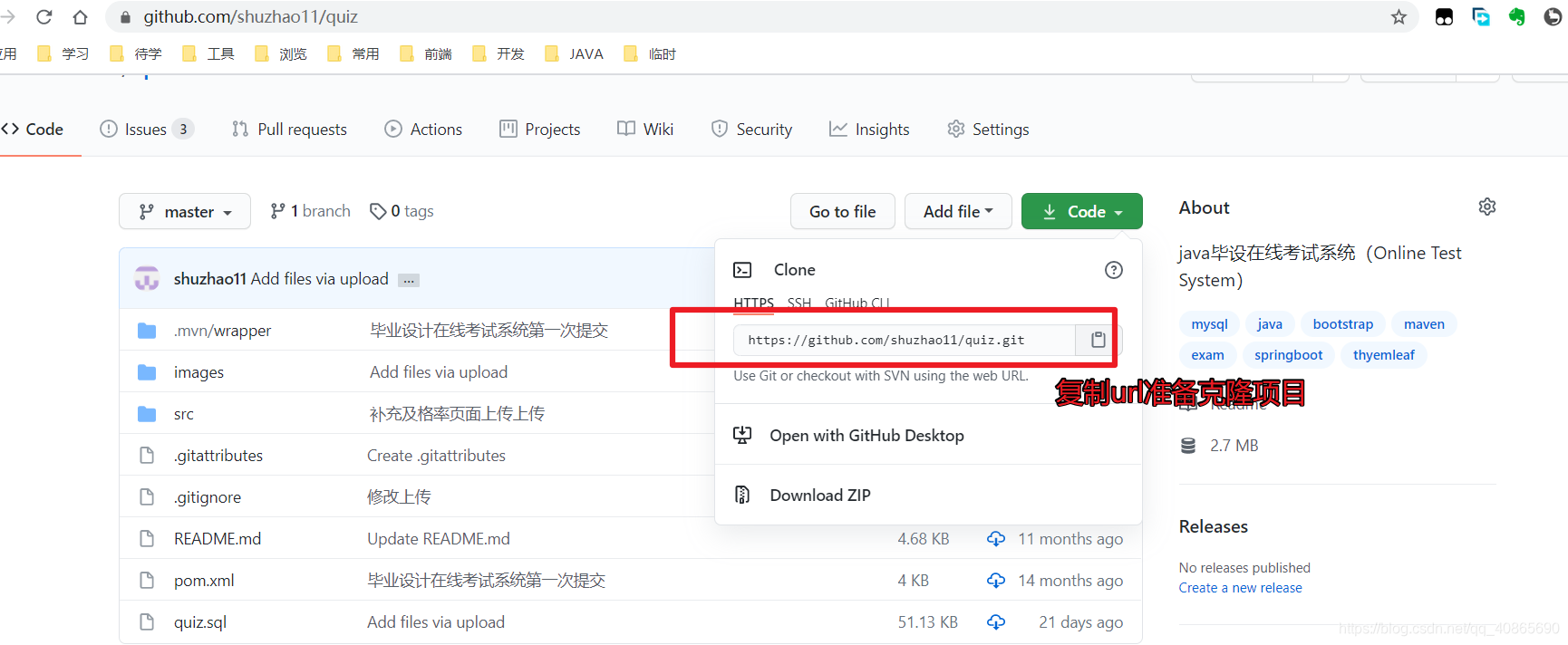This screenshot has width=1568, height=645.
Task: Open the 工具 bookmarks folder
Action: (x=209, y=54)
